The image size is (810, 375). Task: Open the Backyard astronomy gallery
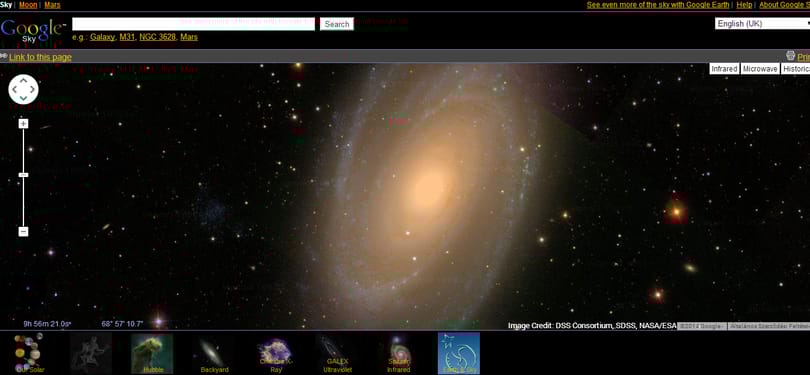[x=214, y=353]
